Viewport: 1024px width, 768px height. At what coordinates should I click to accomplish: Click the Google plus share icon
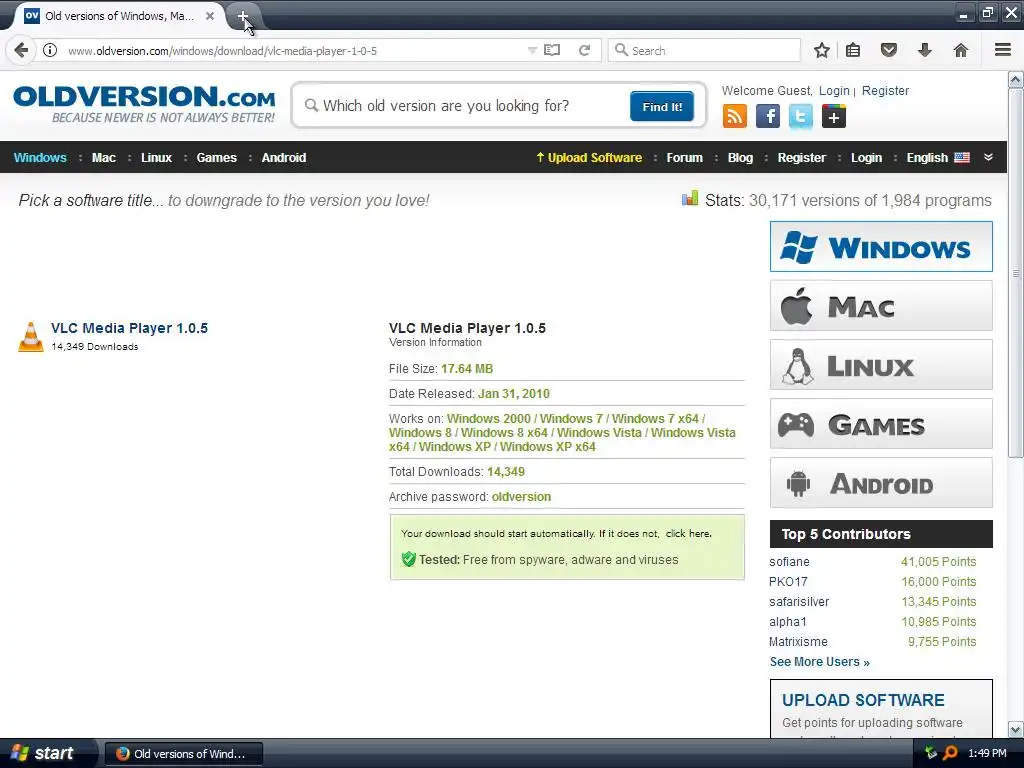(x=834, y=116)
